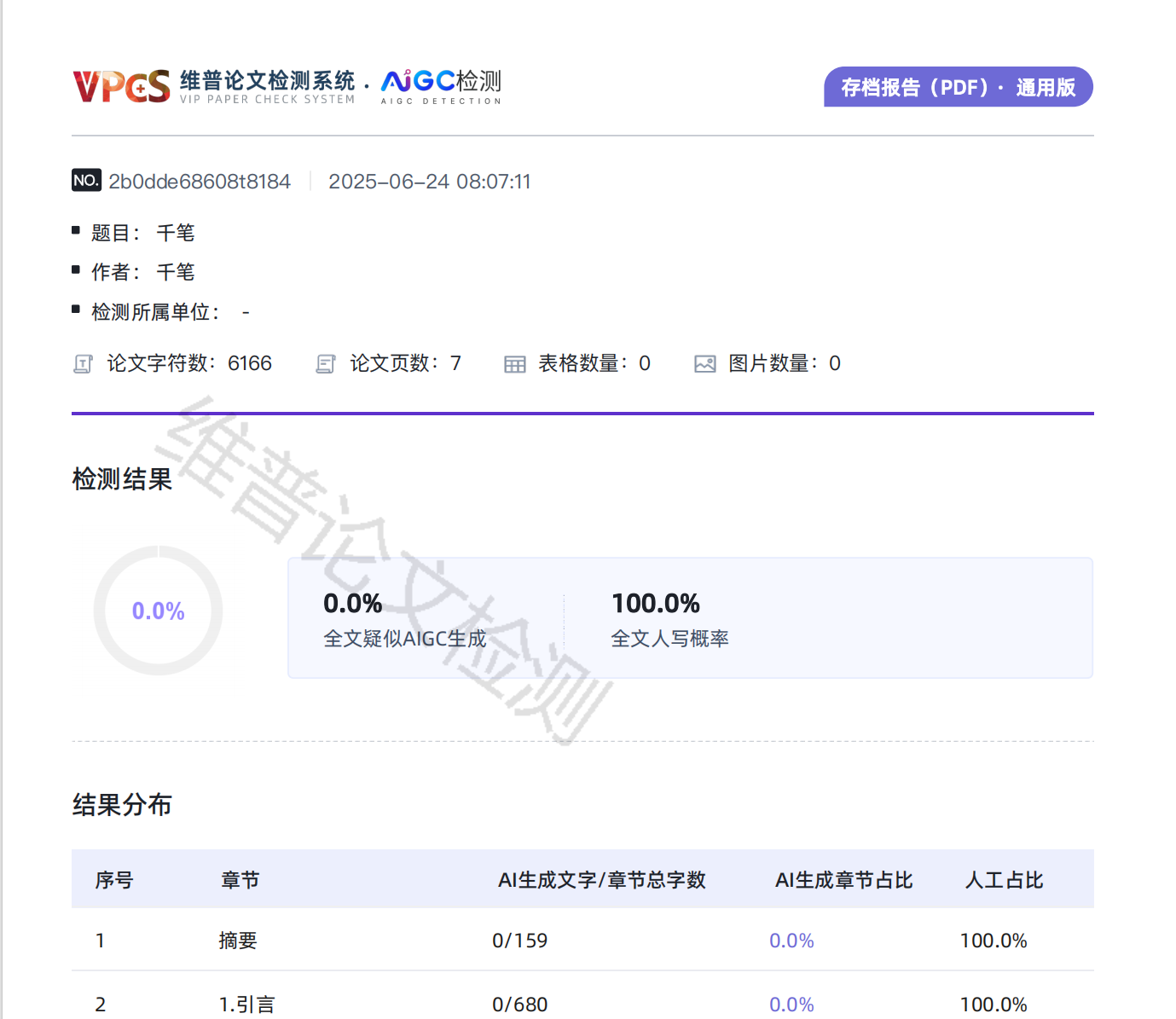This screenshot has height=1019, width=1176.
Task: Click the 存档报告 (PDF) 通用版 button
Action: 958,87
